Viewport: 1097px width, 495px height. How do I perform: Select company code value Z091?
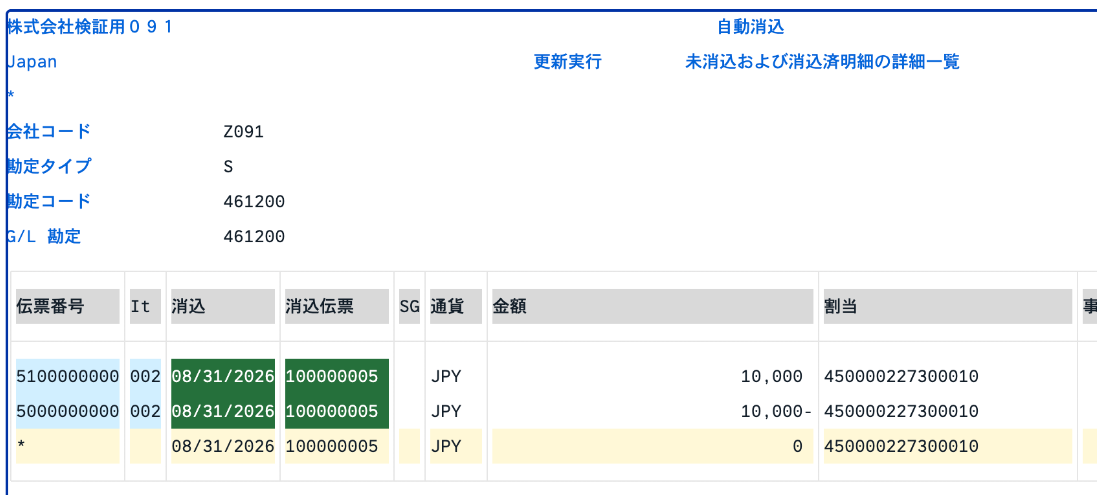point(243,131)
